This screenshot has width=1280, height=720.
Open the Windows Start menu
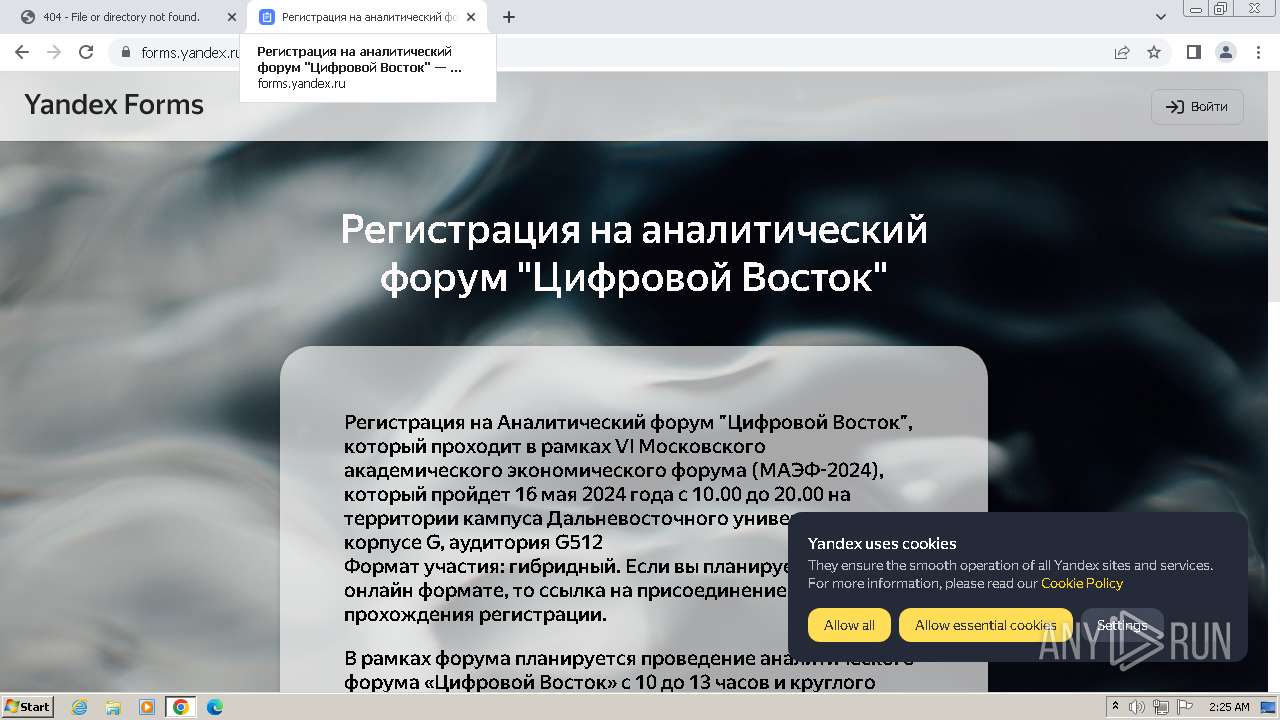[x=27, y=706]
